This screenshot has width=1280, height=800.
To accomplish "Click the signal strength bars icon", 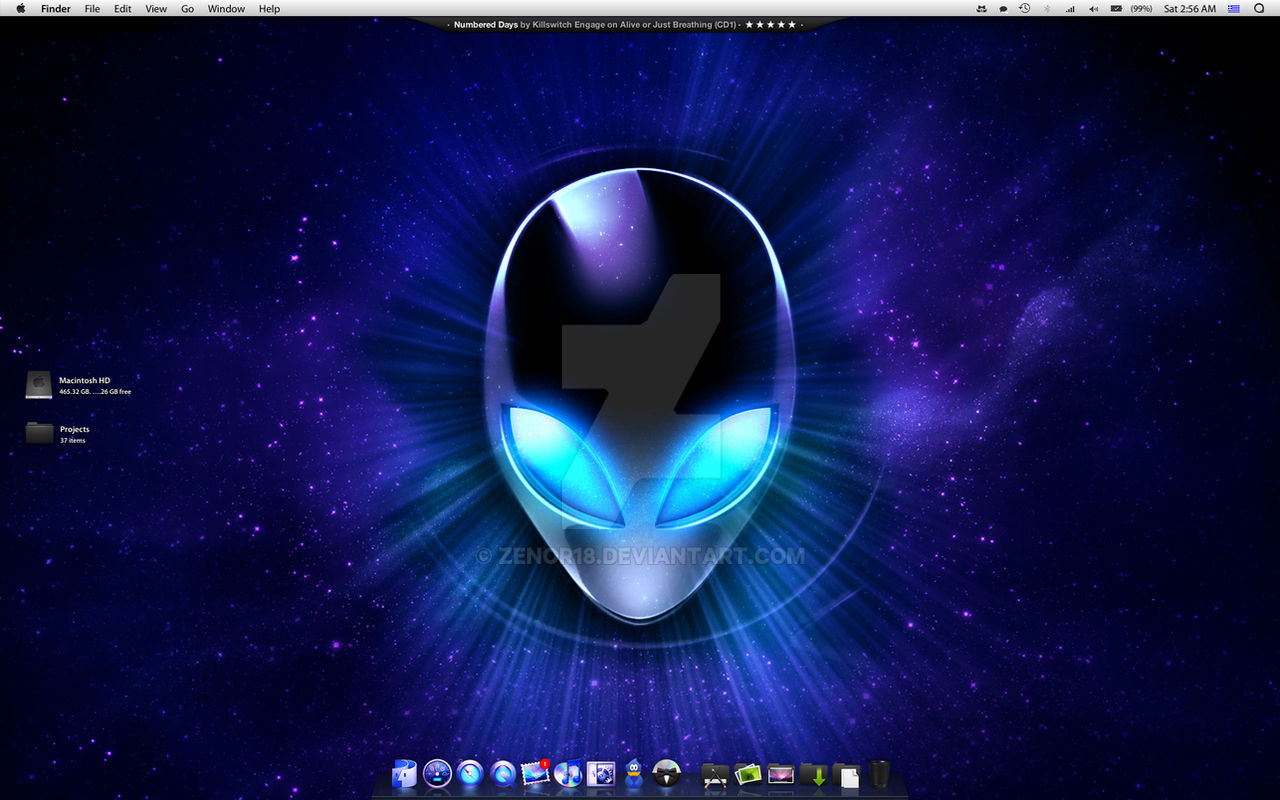I will (1070, 9).
